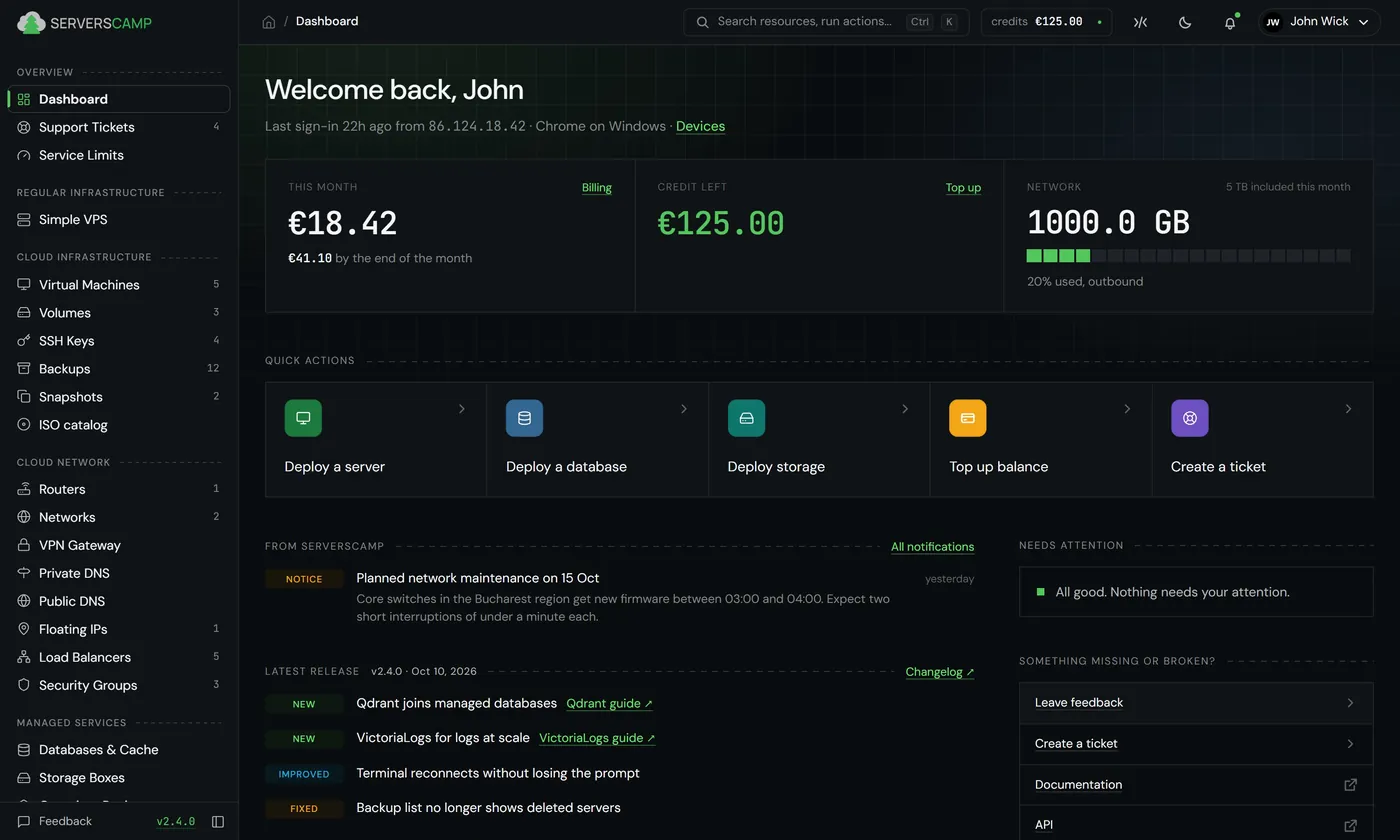Click the green Deploy a server icon

click(x=303, y=418)
